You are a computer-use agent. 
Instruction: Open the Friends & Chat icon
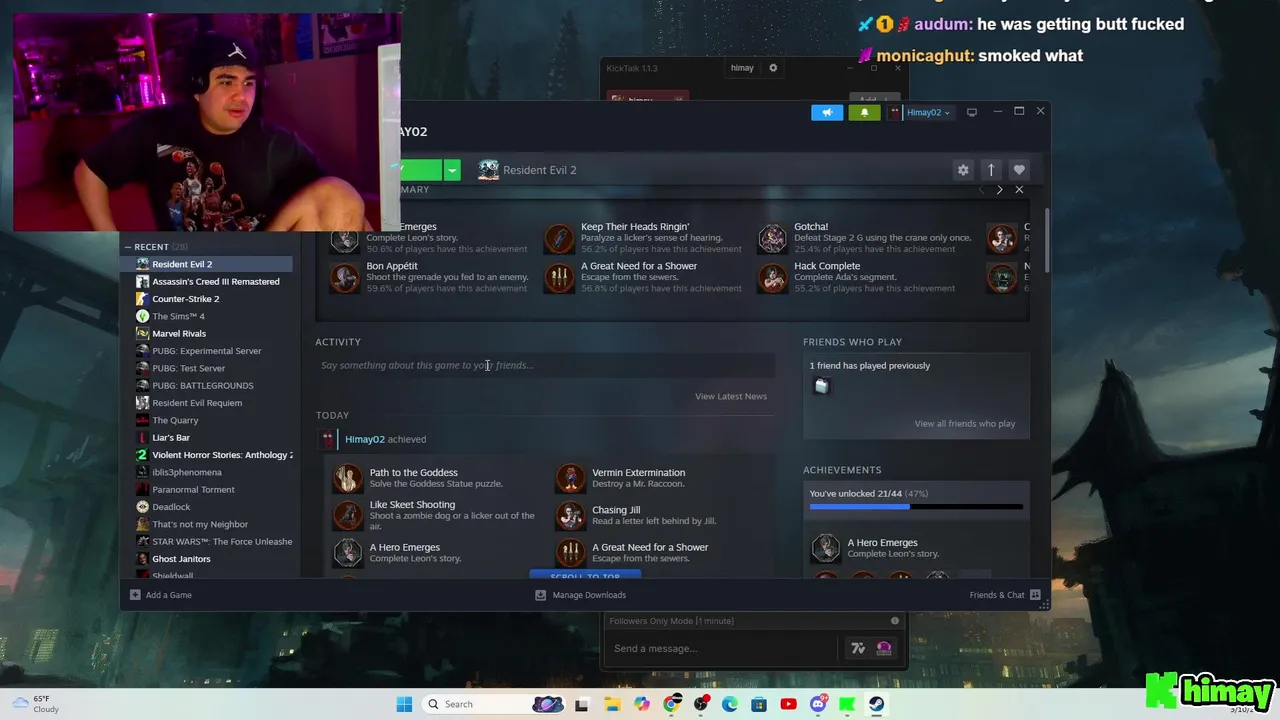click(1035, 595)
